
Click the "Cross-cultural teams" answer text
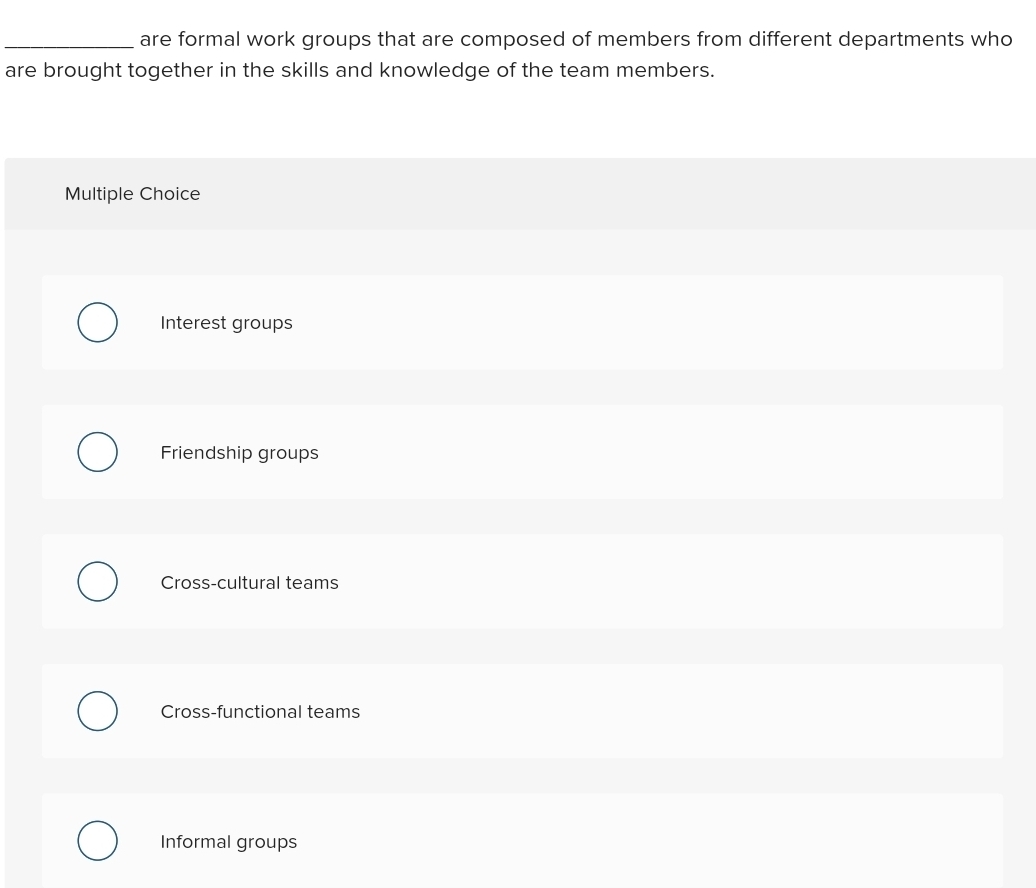pos(249,583)
